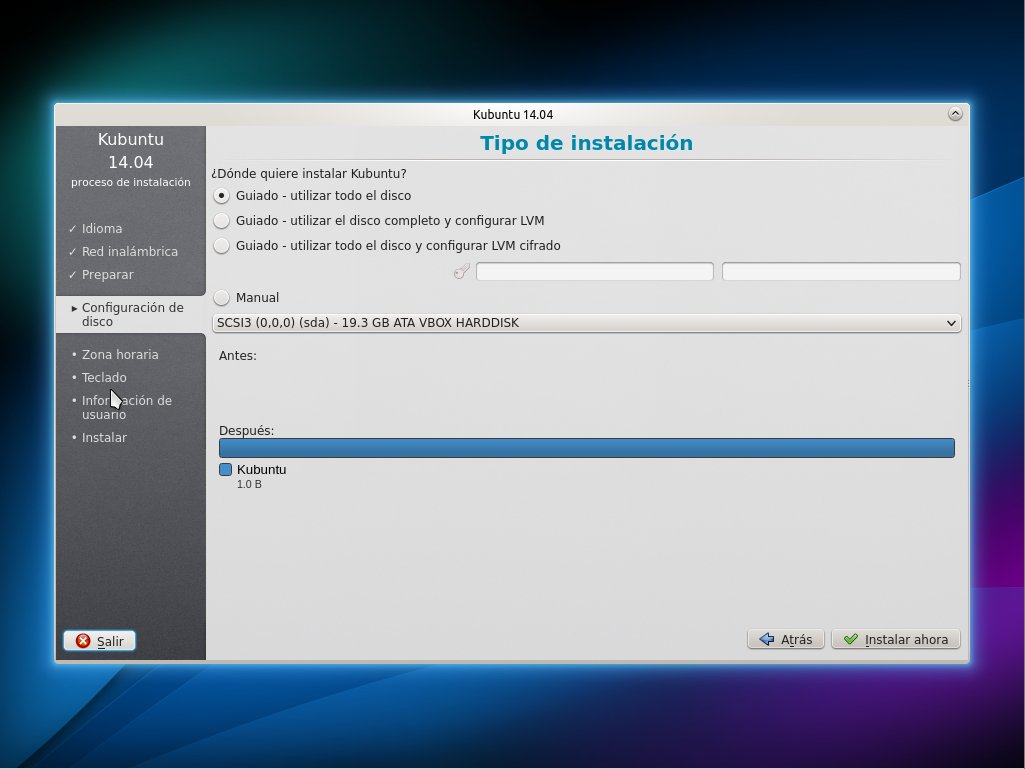Click the blue Kubuntu partition bar

(586, 448)
